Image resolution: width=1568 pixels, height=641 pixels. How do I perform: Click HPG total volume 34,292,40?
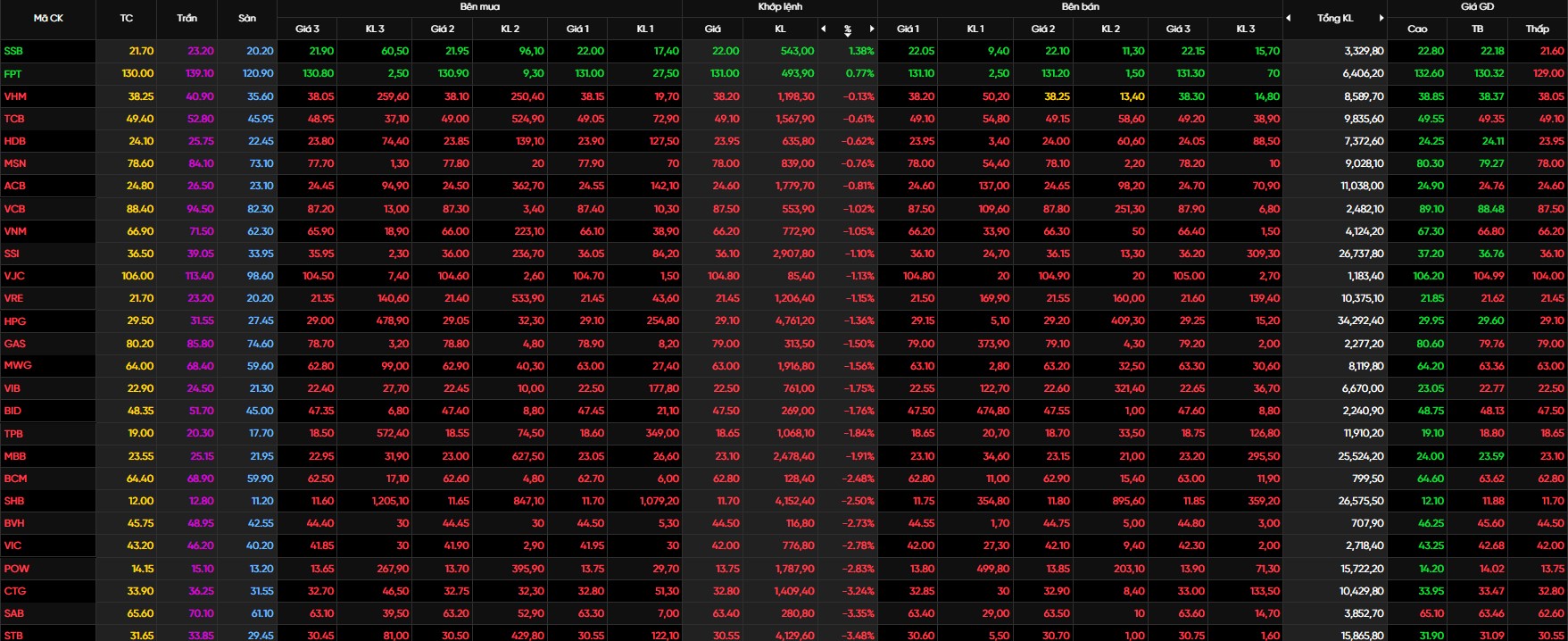1361,321
